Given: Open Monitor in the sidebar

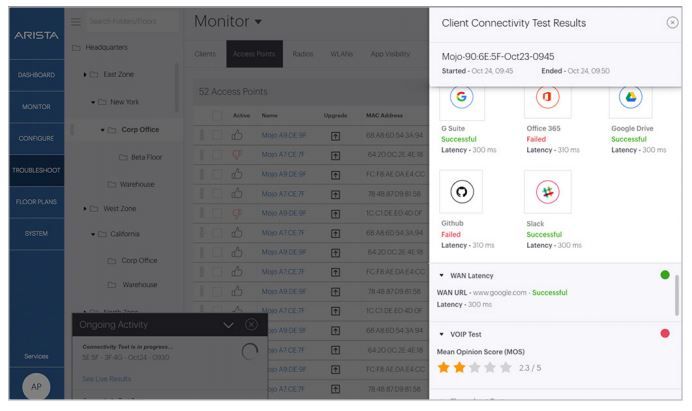Looking at the screenshot, I should [36, 107].
